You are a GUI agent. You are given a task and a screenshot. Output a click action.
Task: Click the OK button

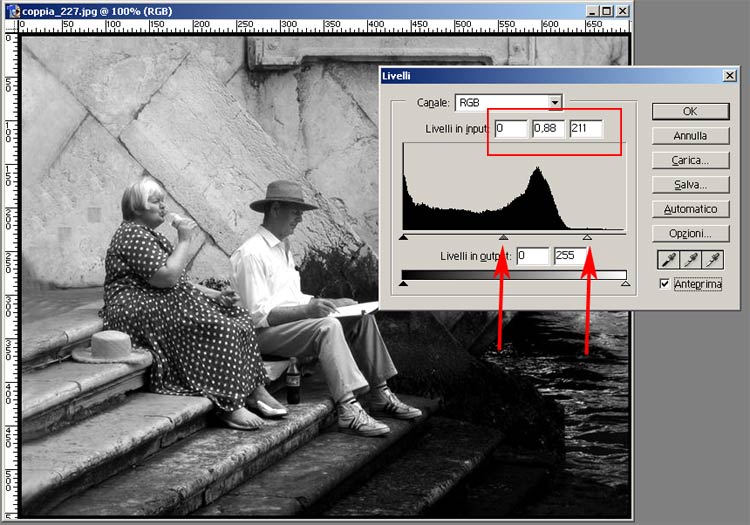click(x=690, y=111)
